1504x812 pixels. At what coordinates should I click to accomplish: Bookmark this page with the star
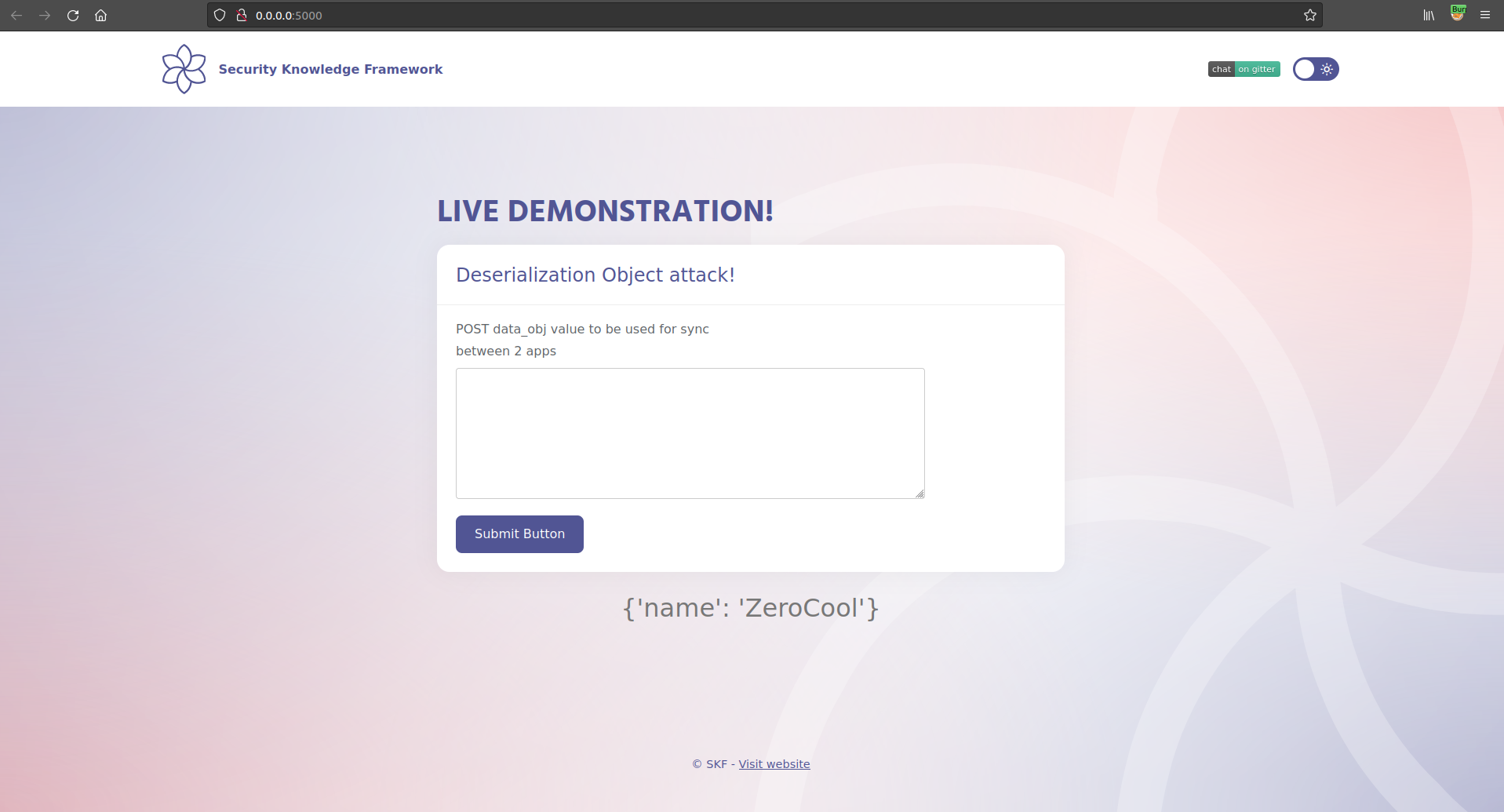(1309, 15)
